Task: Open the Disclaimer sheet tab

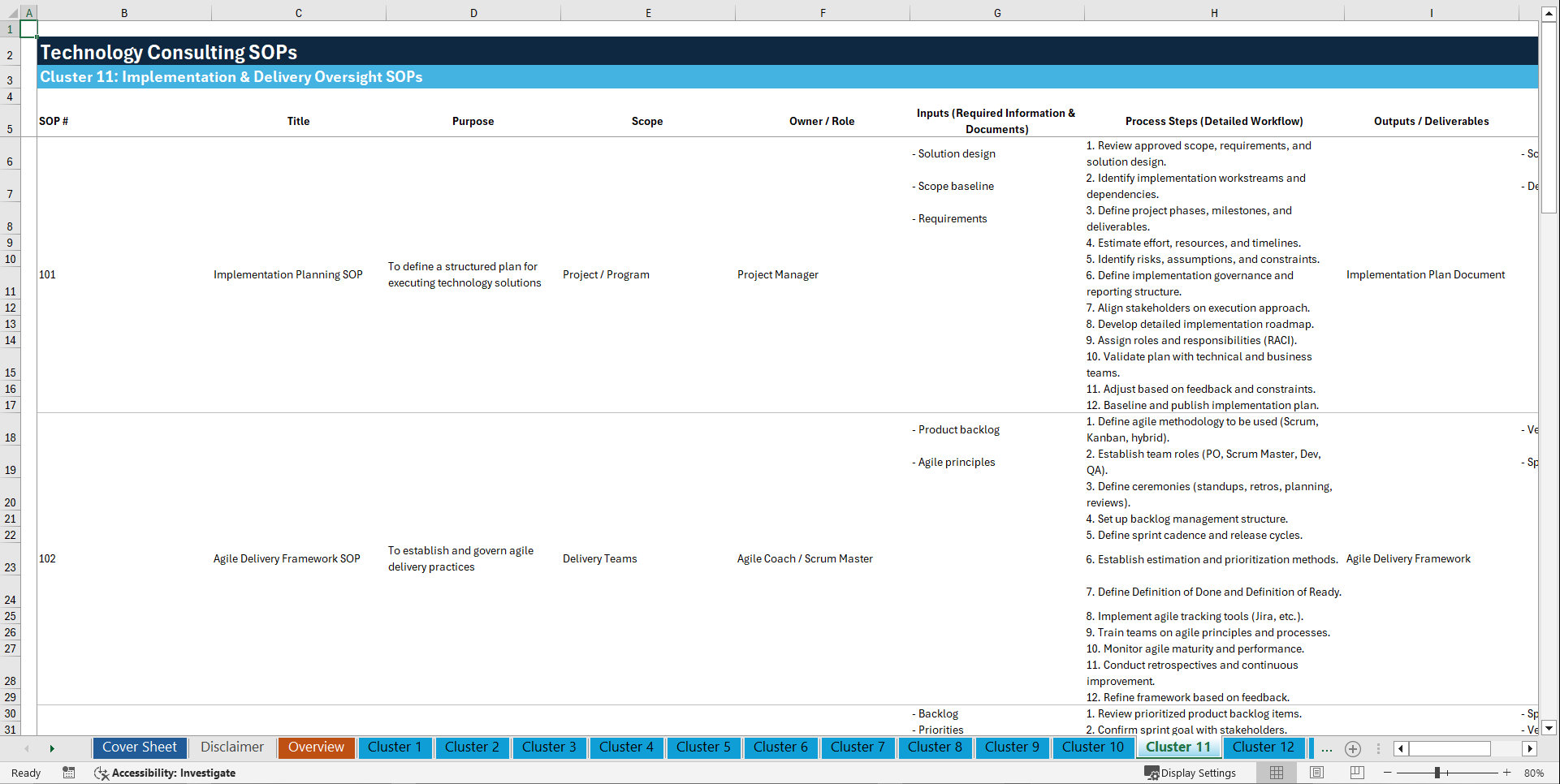Action: tap(231, 747)
